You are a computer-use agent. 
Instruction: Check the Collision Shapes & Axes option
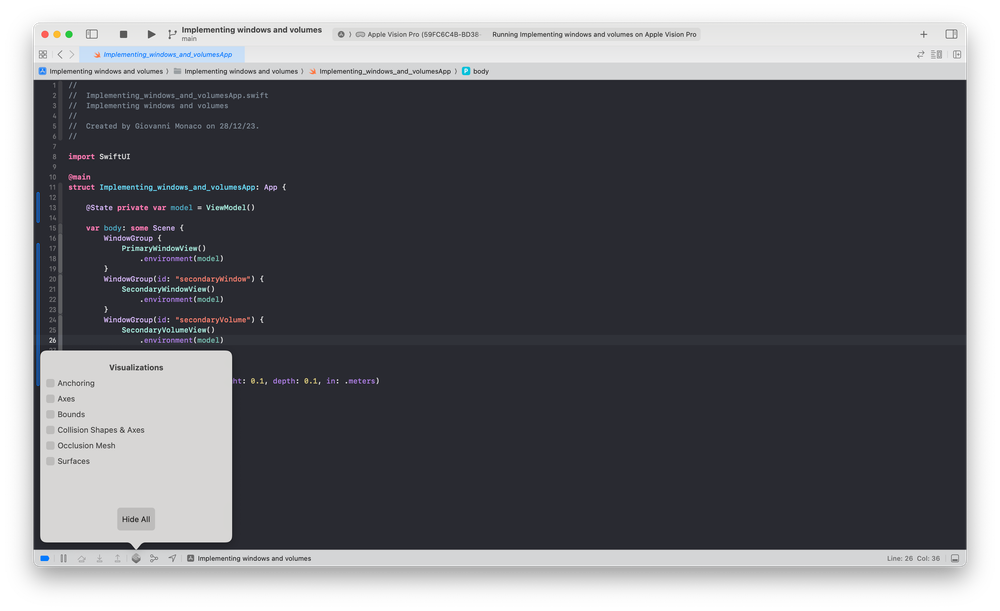click(50, 429)
